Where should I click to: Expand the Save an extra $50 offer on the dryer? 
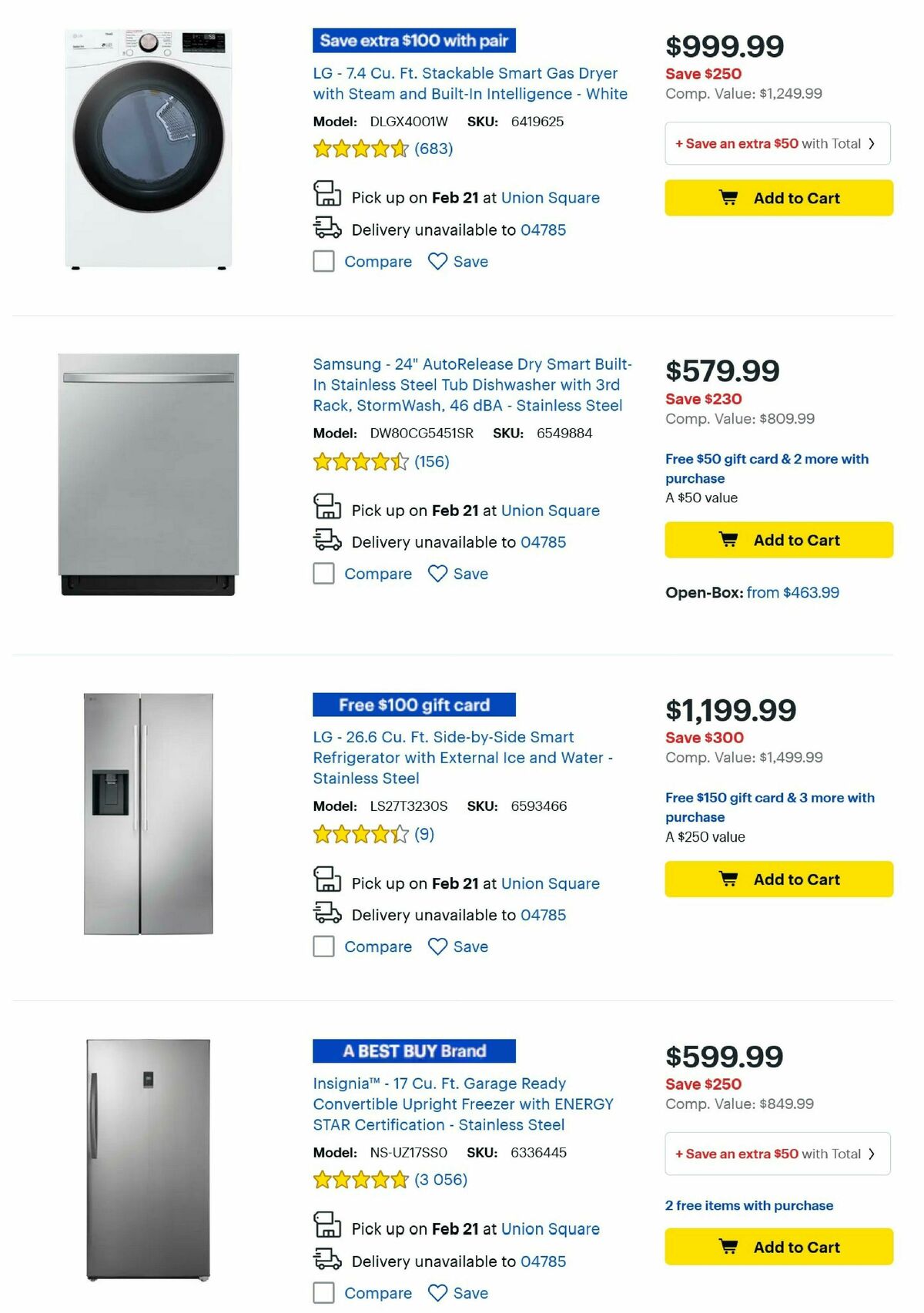(777, 143)
